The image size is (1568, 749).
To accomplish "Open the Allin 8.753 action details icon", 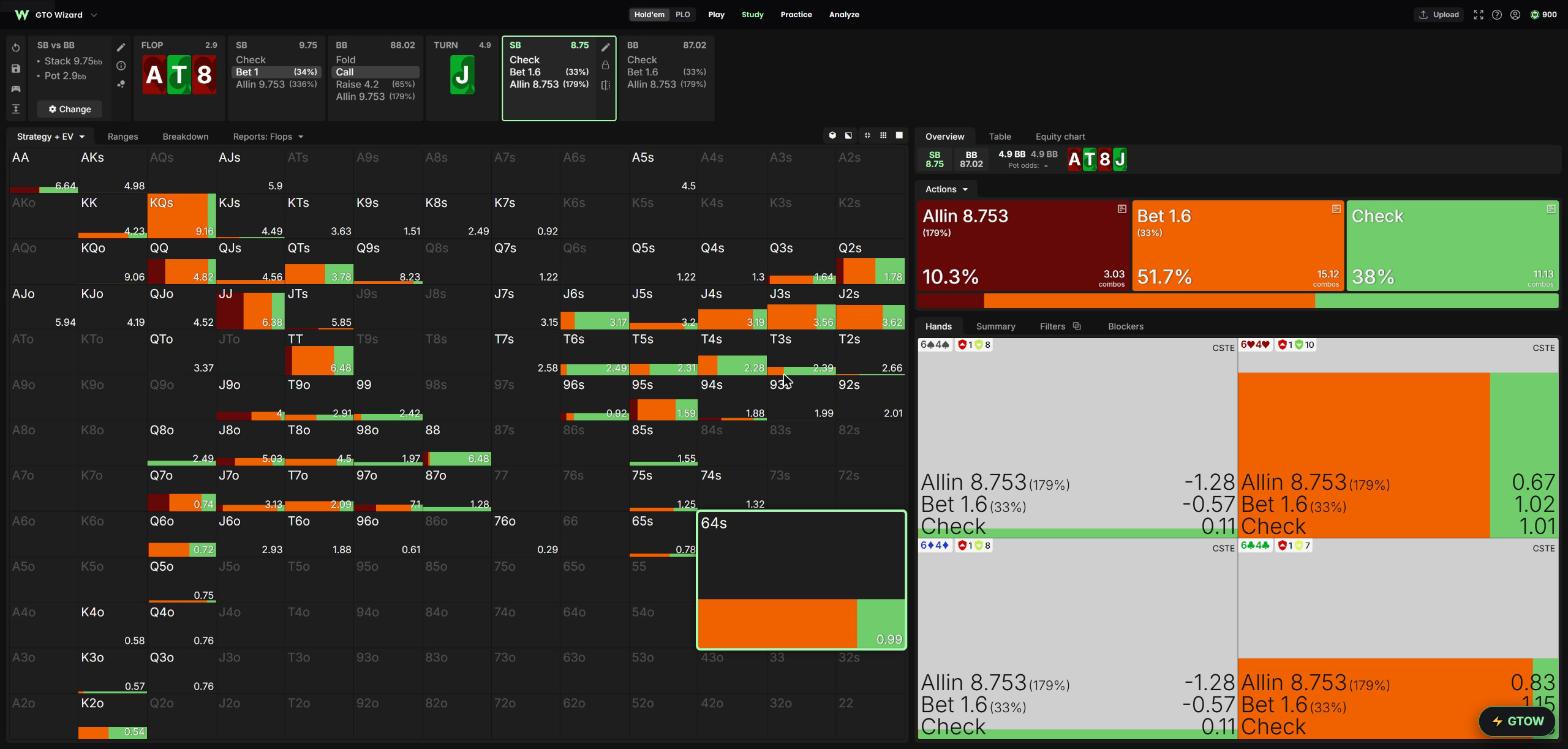I will pos(1122,209).
